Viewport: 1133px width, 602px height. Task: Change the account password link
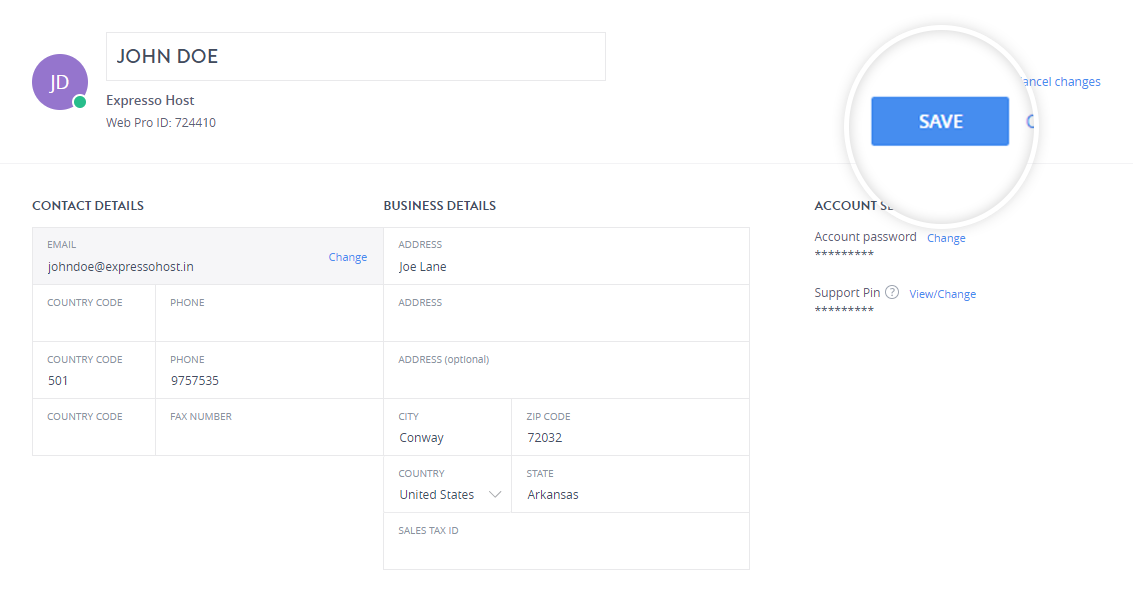tap(946, 238)
